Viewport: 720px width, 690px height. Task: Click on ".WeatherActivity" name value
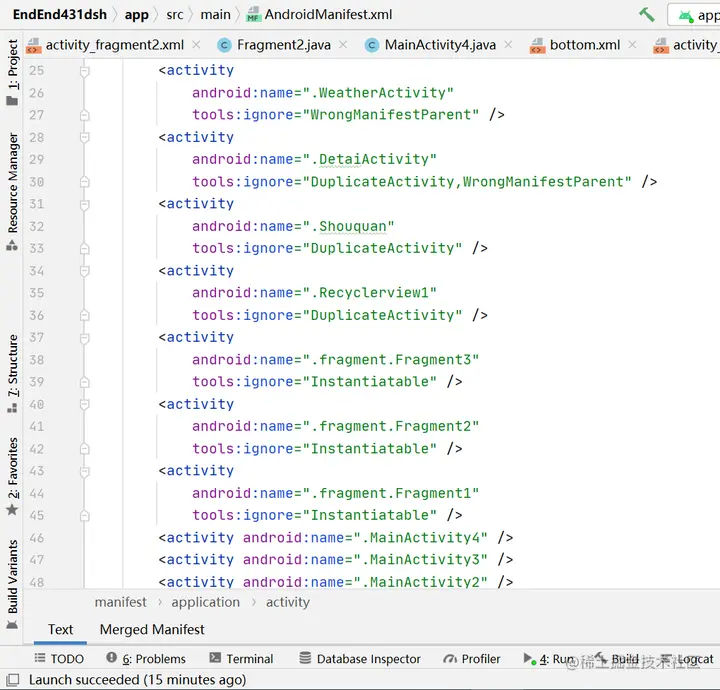click(378, 93)
